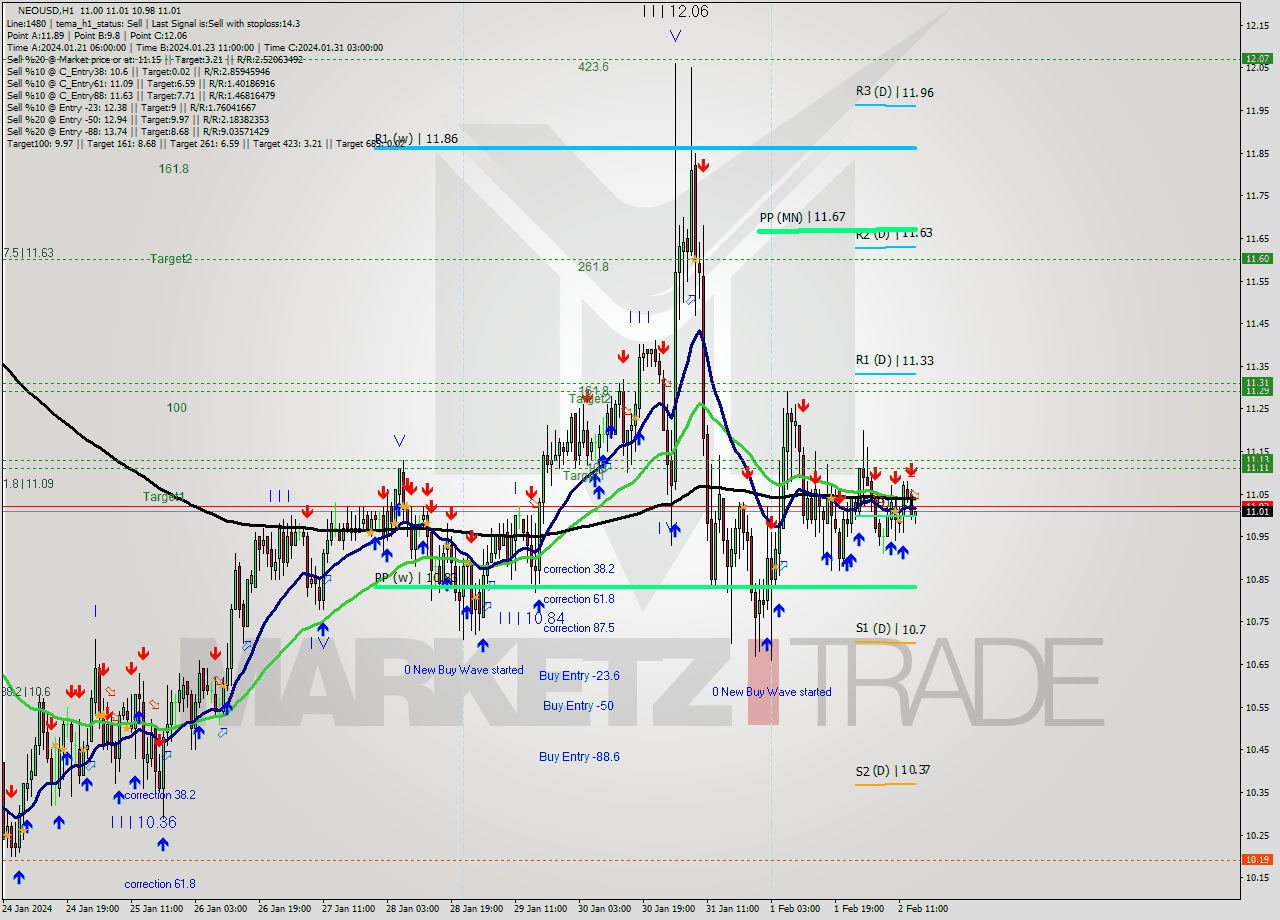1280x920 pixels.
Task: Click the '24 Jan 2024' date on time axis
Action: 27,909
